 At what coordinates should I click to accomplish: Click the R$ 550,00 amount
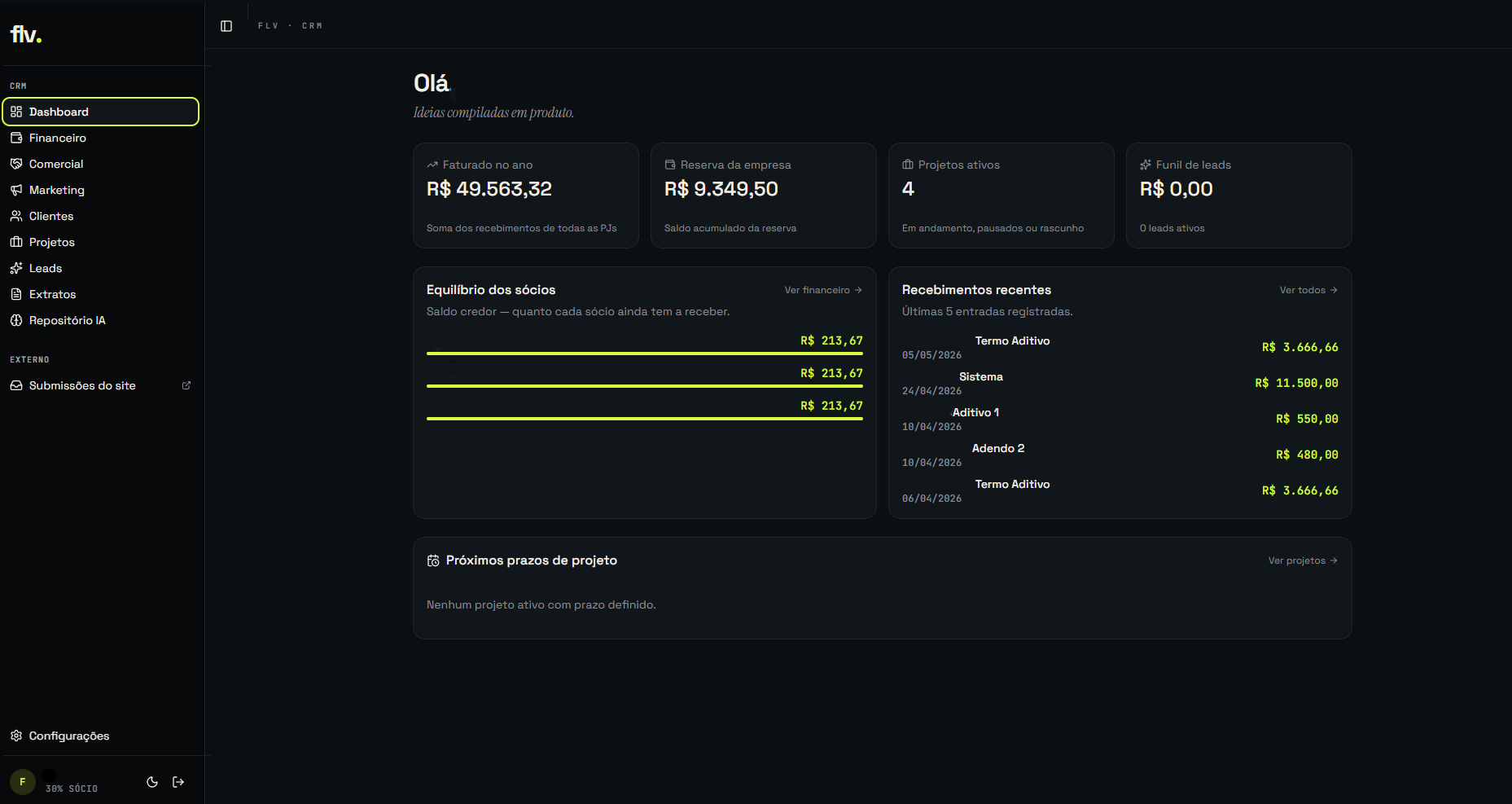coord(1307,419)
